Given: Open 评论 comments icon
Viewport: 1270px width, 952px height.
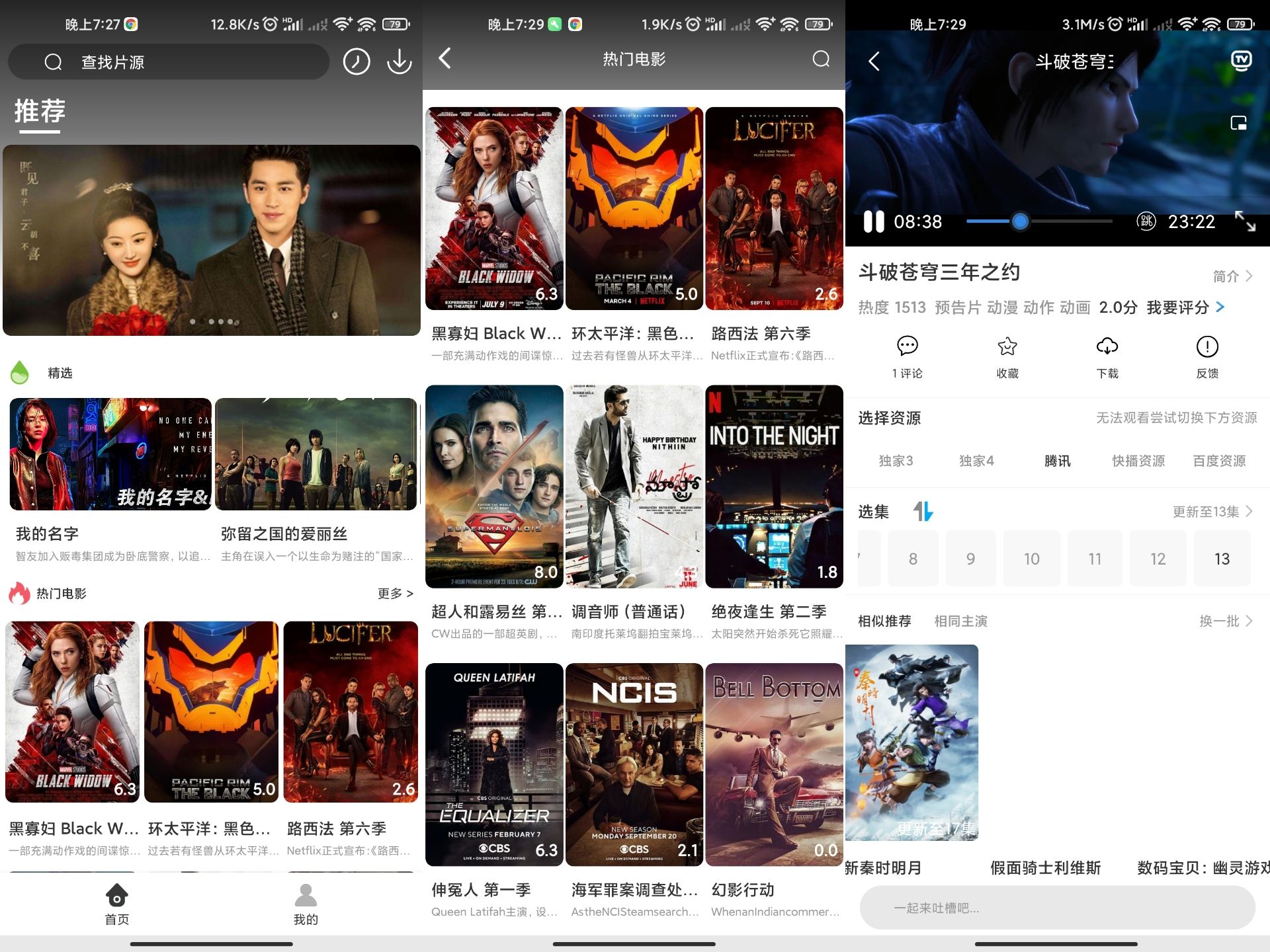Looking at the screenshot, I should [907, 346].
